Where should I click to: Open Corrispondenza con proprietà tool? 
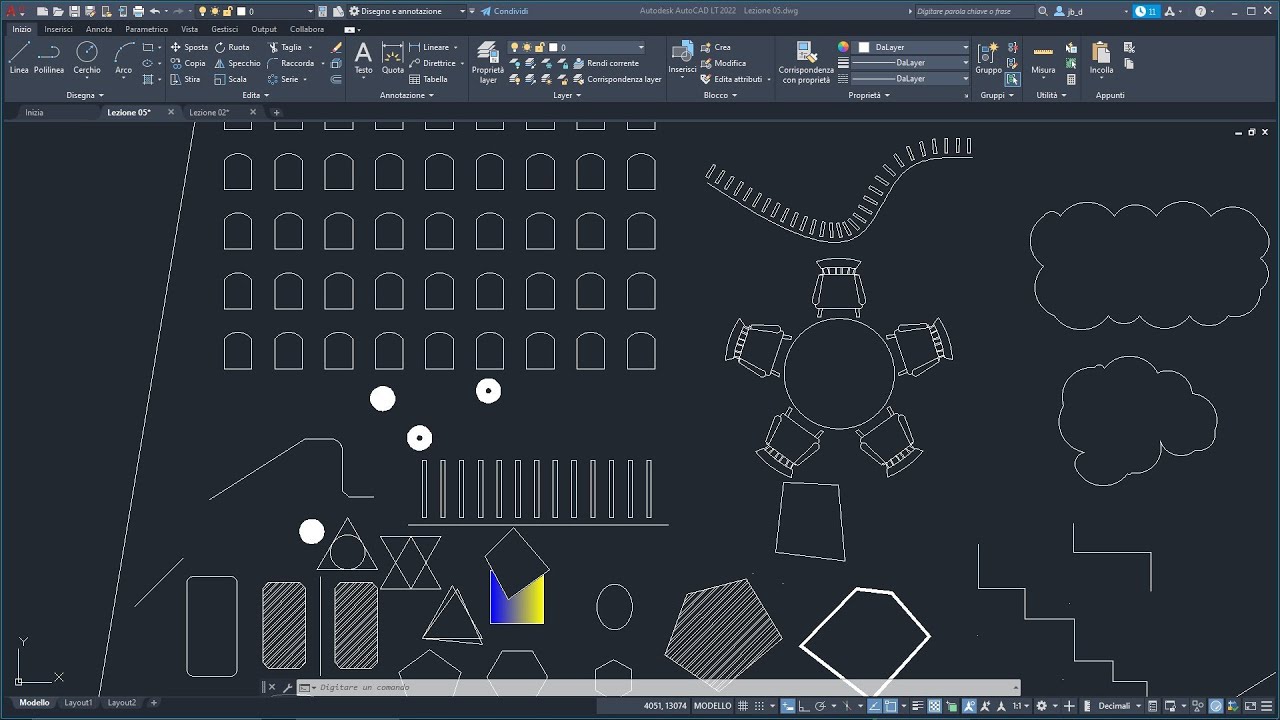pos(806,62)
